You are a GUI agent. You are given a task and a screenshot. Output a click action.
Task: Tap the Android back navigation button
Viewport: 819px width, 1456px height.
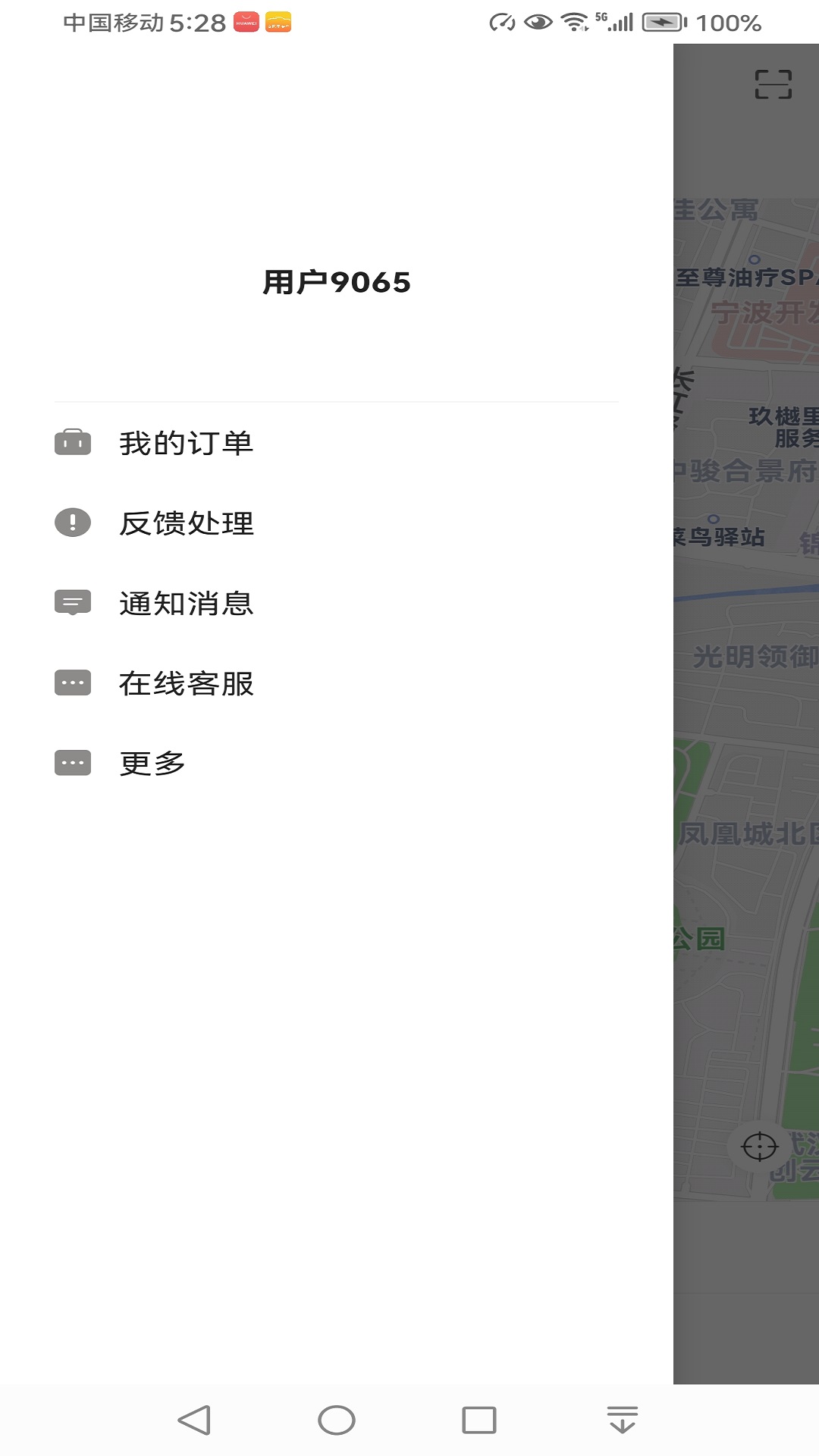[x=194, y=1420]
